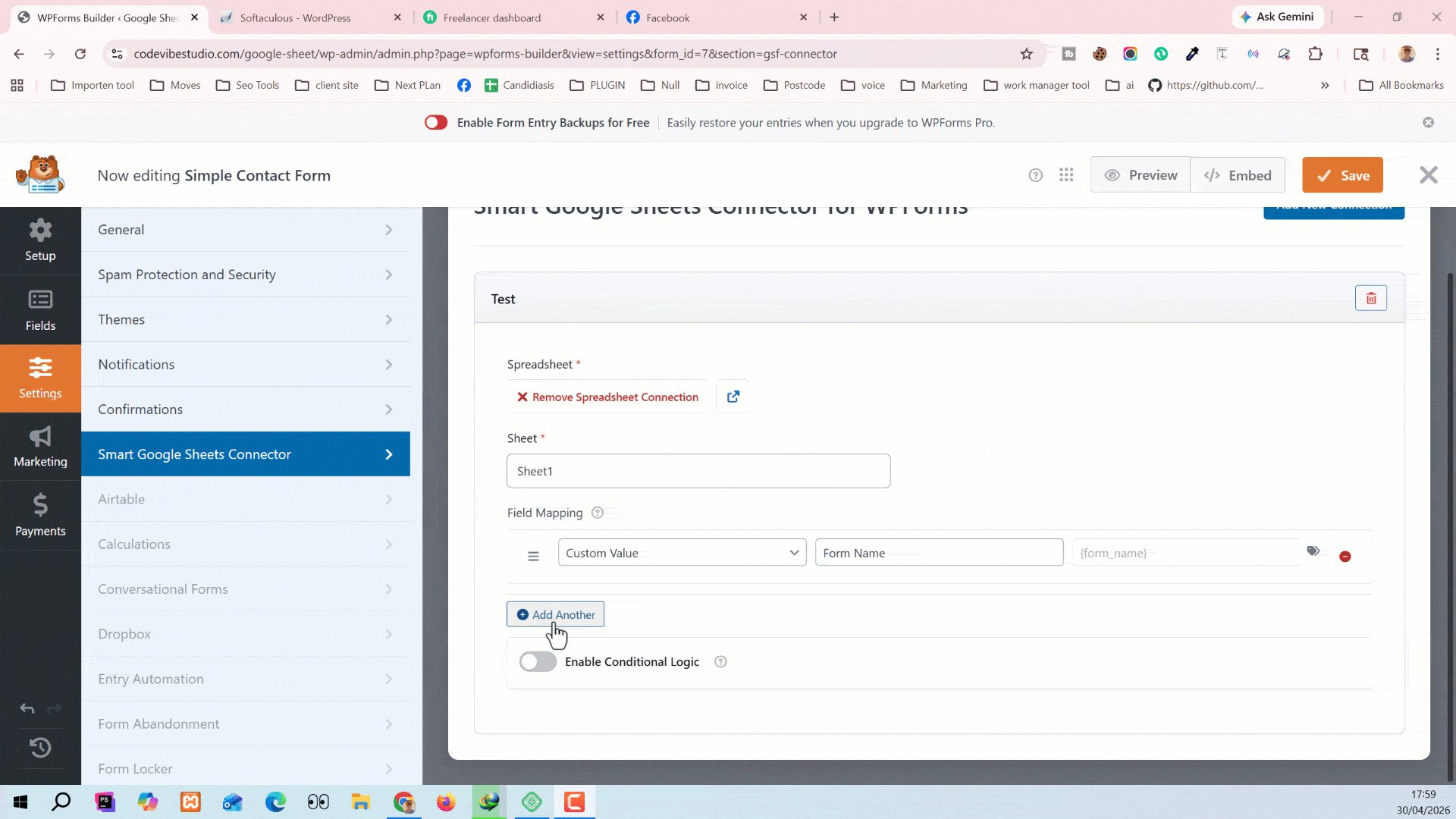Click the undo arrow in sidebar
This screenshot has width=1456, height=819.
27,708
